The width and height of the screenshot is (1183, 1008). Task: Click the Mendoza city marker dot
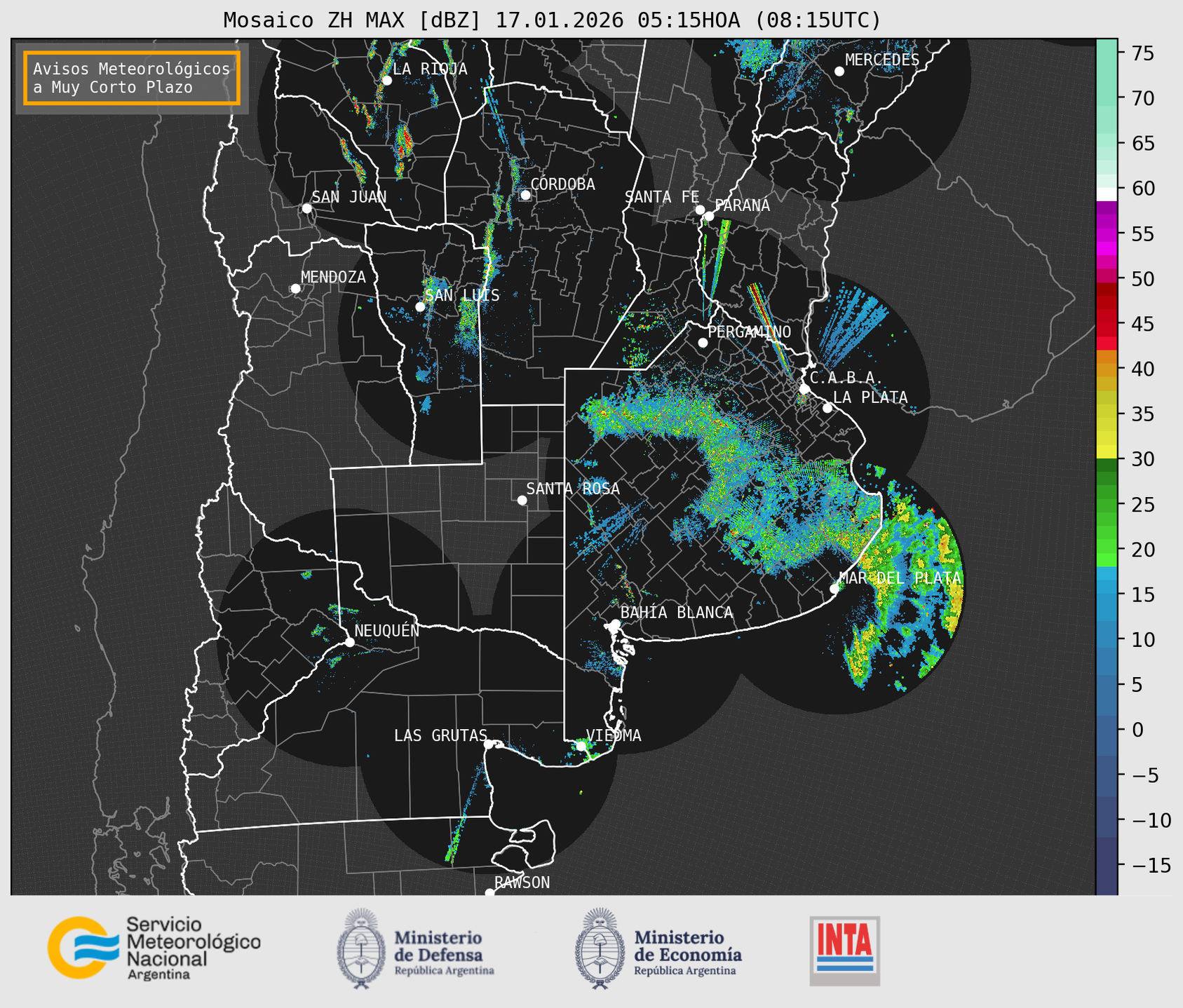(295, 289)
